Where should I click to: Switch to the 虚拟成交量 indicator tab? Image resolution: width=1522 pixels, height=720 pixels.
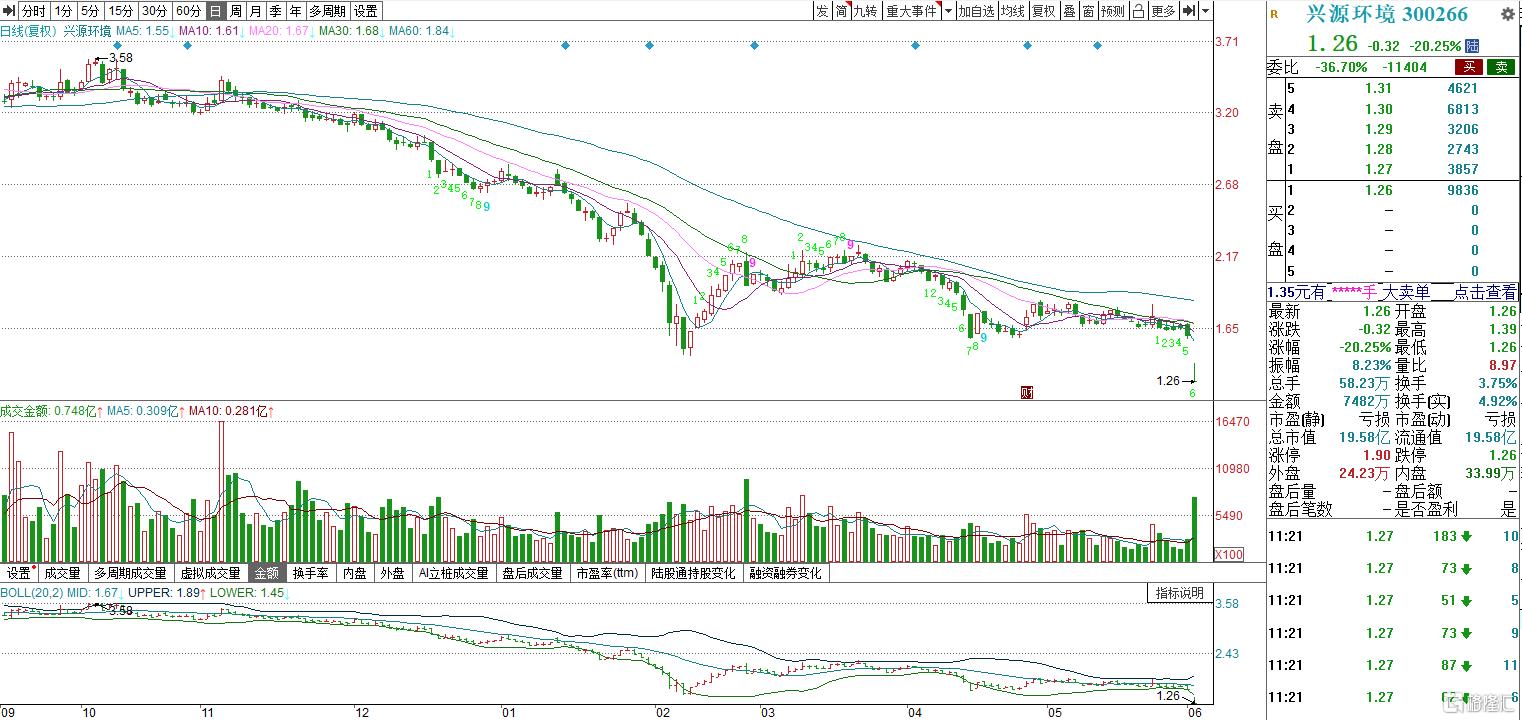tap(210, 574)
